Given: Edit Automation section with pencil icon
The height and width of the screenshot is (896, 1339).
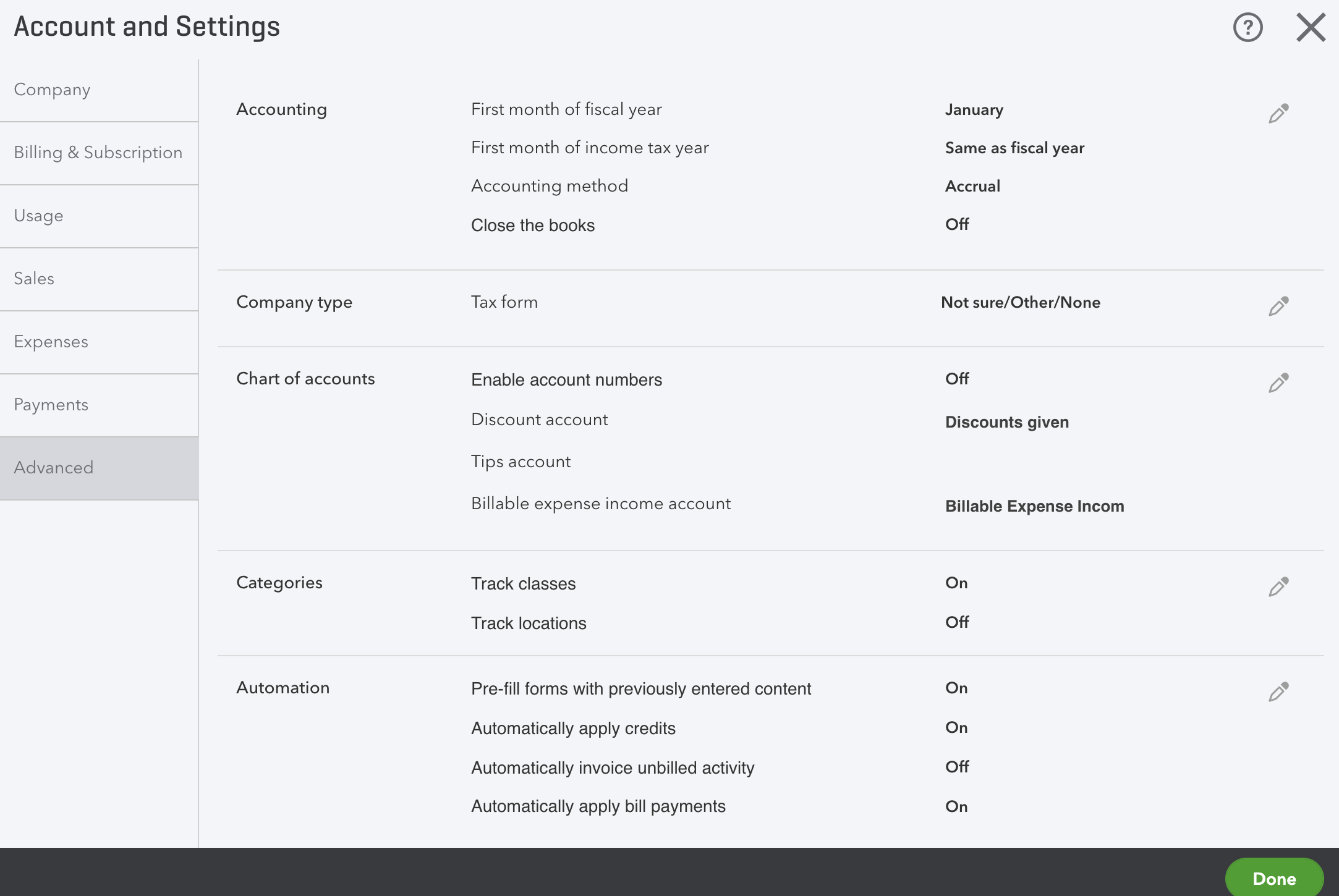Looking at the screenshot, I should (1278, 692).
